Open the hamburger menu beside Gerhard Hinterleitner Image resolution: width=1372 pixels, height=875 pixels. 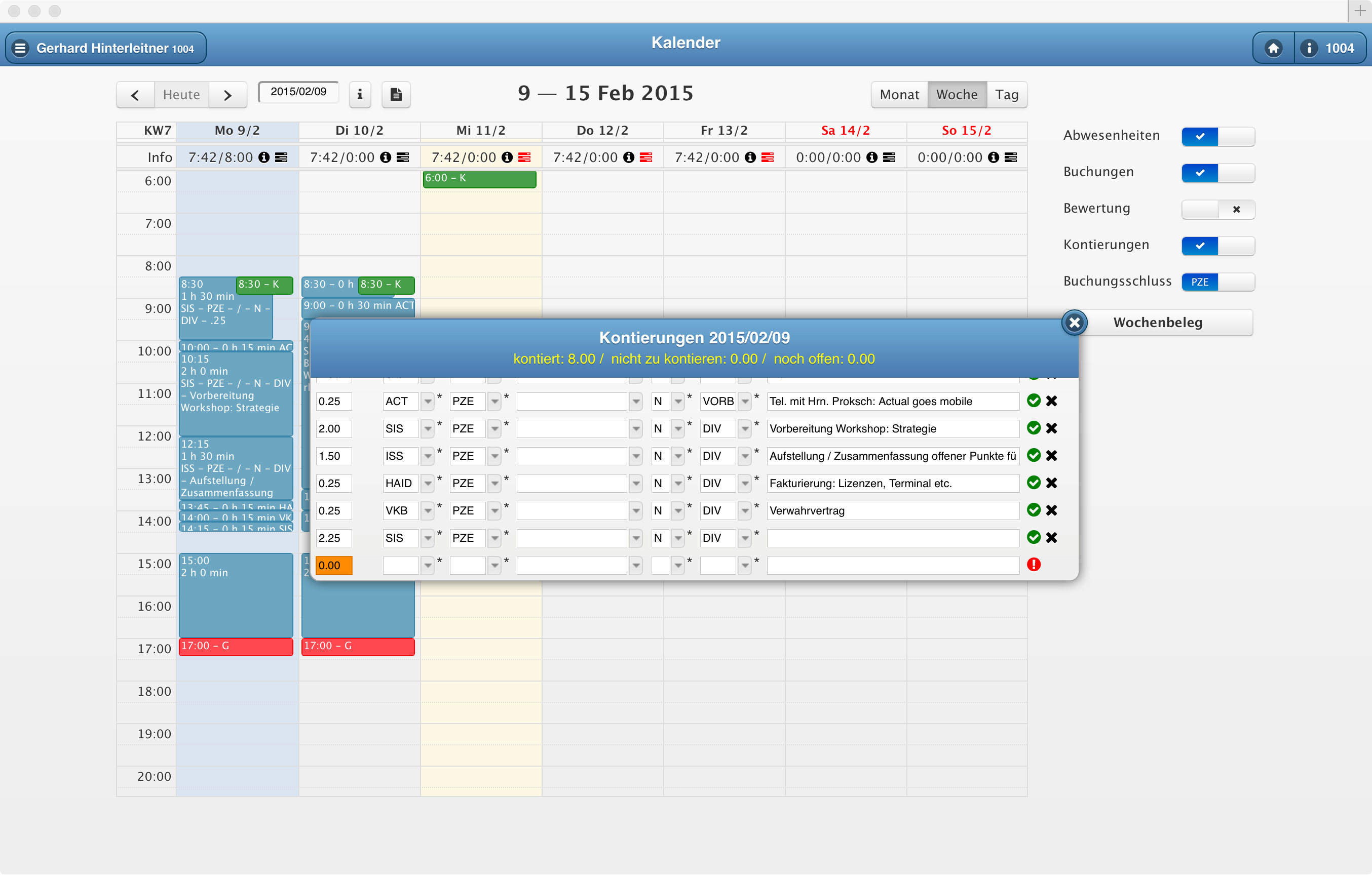tap(20, 49)
